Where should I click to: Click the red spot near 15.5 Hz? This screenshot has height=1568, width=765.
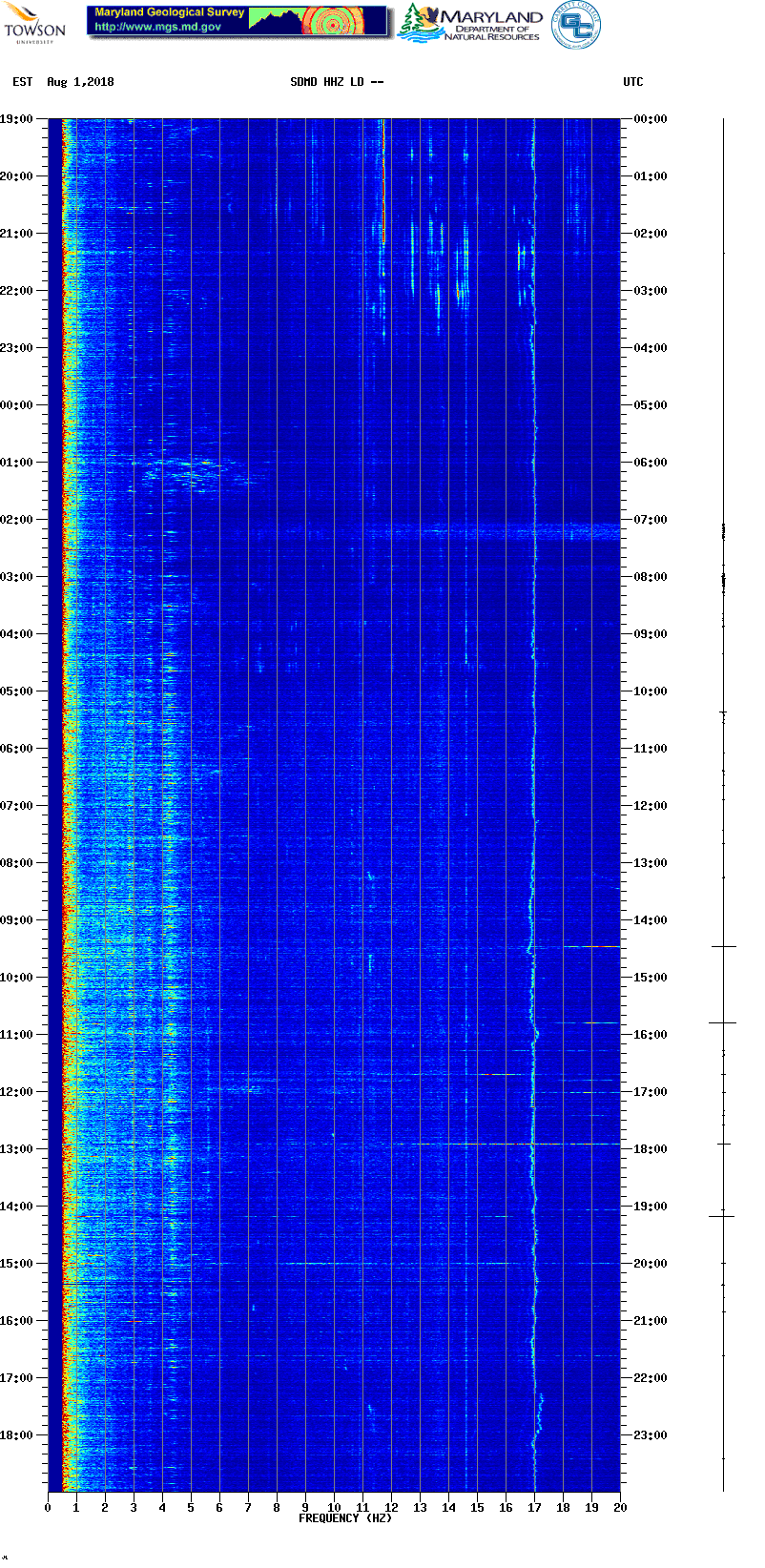[x=489, y=1074]
